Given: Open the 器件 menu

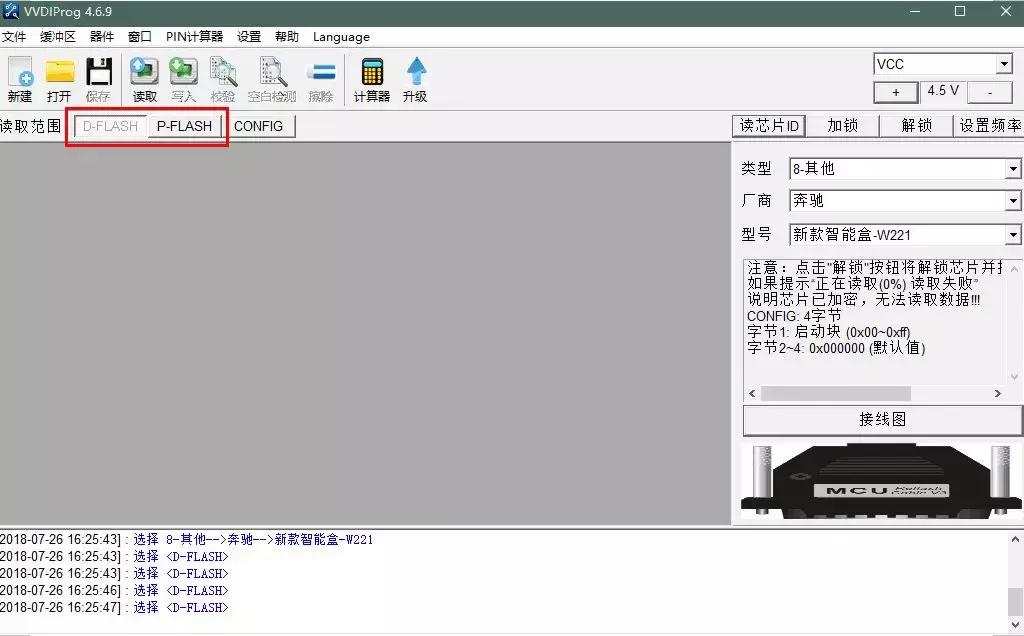Looking at the screenshot, I should point(102,37).
